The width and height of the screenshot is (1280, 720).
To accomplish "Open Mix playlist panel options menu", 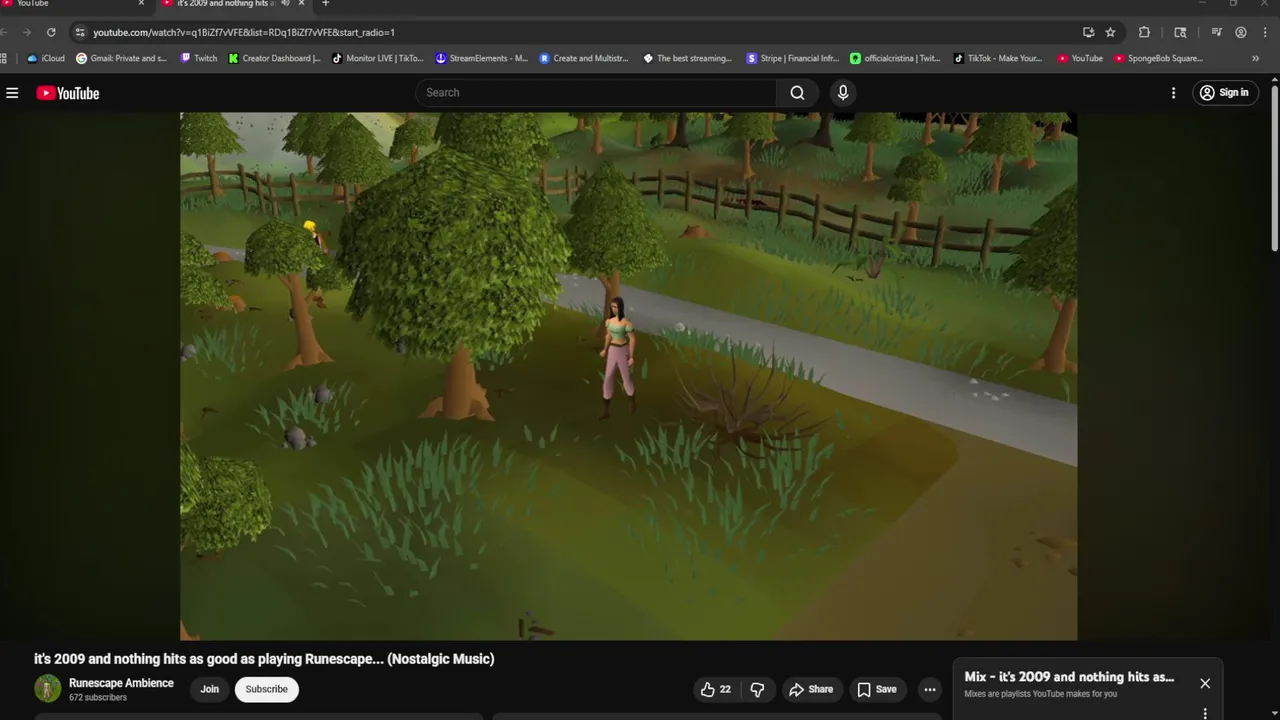I will 1205,714.
